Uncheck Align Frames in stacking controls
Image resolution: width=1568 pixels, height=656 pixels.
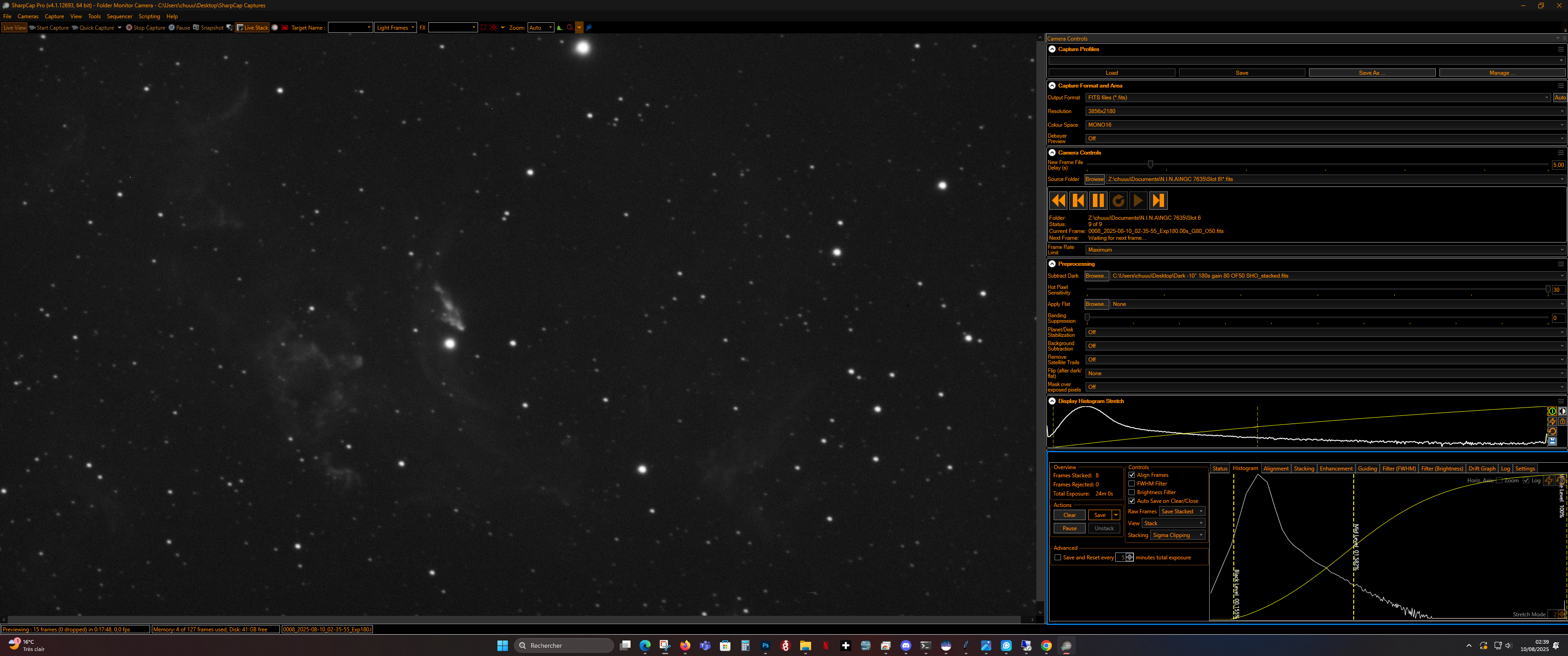(x=1132, y=475)
